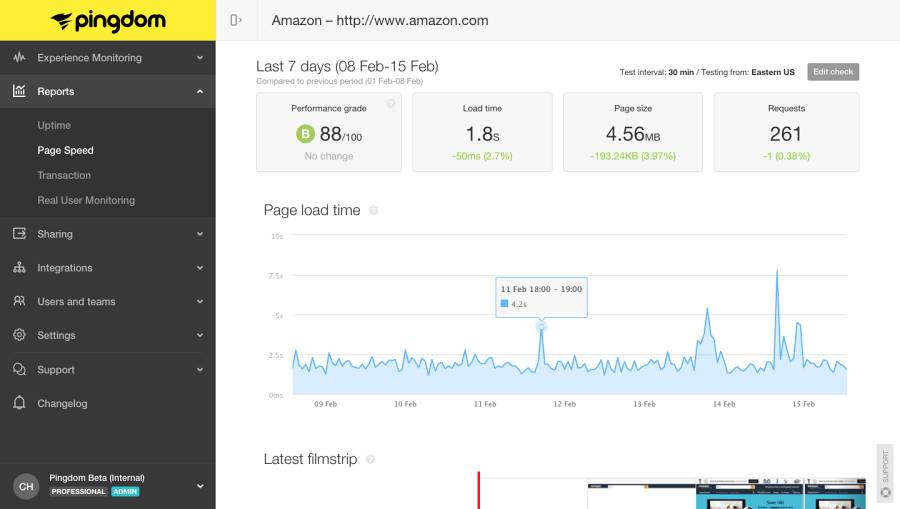The width and height of the screenshot is (900, 509).
Task: Expand the Experience Monitoring menu chevron
Action: point(200,57)
